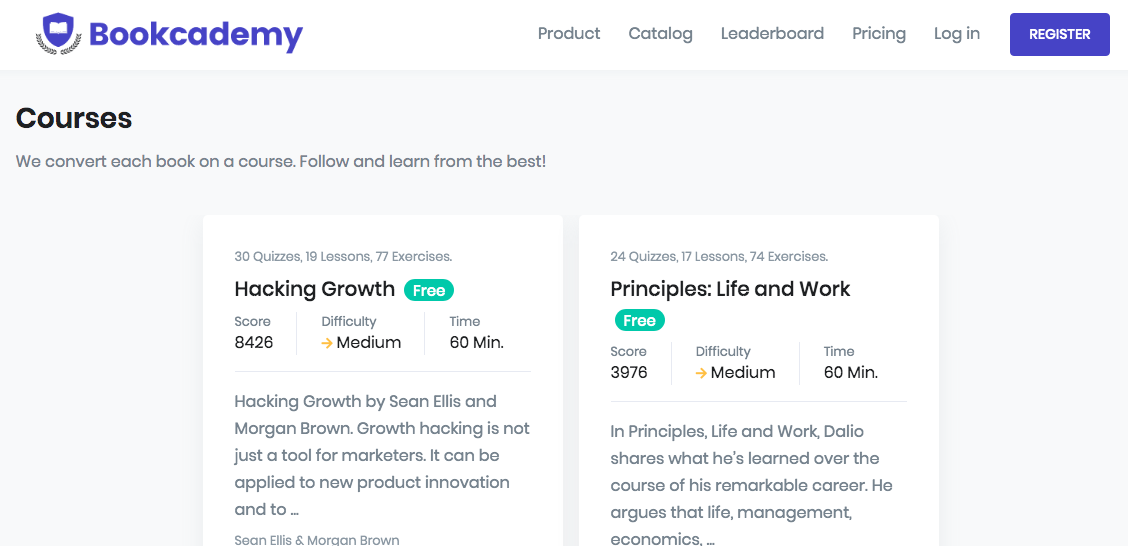This screenshot has width=1128, height=546.
Task: Open the Principles: Life and Work course
Action: 730,289
